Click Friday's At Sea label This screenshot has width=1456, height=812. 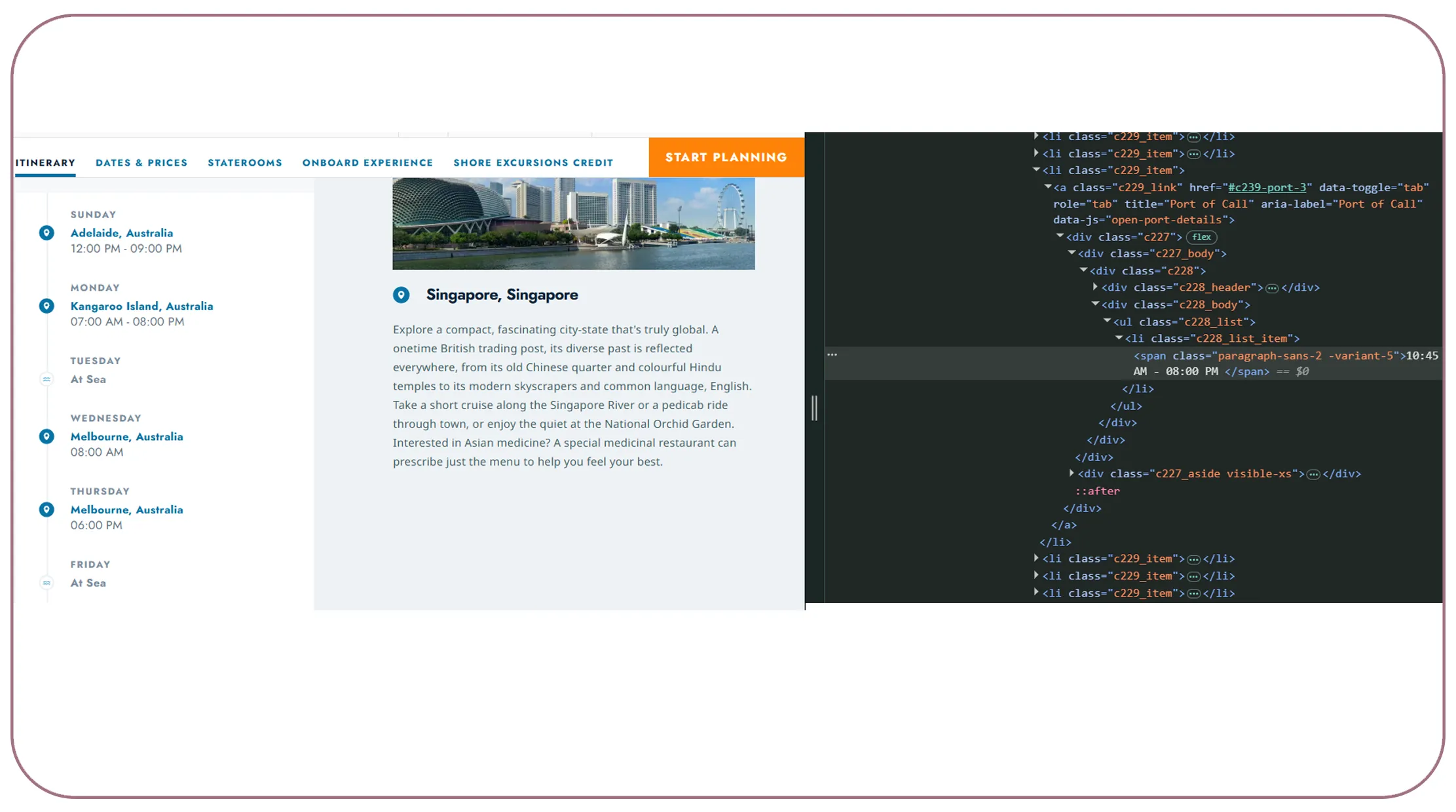tap(88, 583)
